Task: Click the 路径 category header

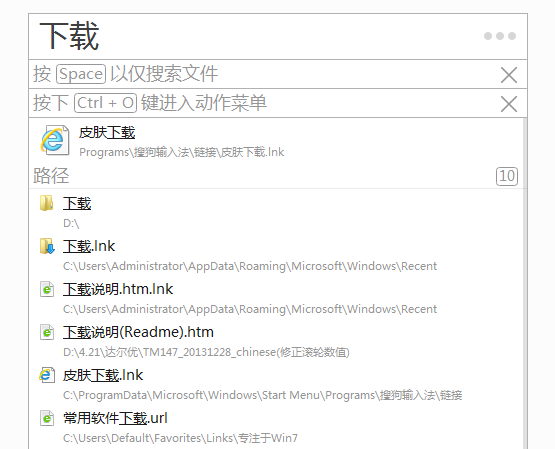Action: (x=51, y=176)
